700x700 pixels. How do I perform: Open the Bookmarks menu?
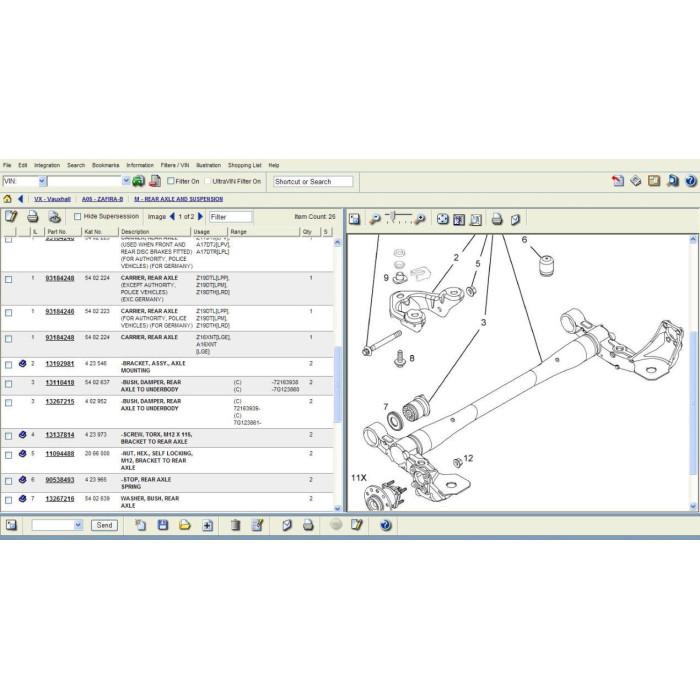point(105,165)
